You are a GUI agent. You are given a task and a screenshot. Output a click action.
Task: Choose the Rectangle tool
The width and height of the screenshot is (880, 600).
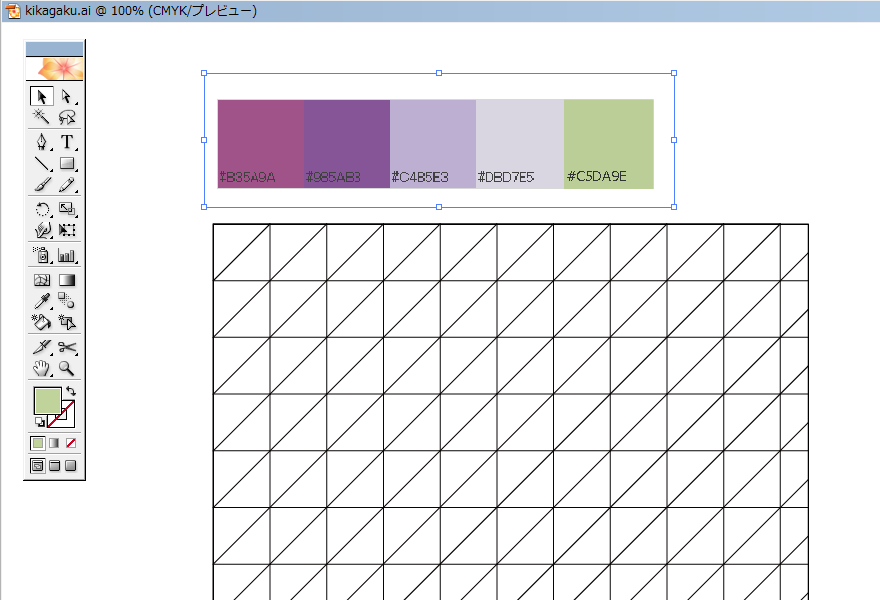(x=67, y=163)
